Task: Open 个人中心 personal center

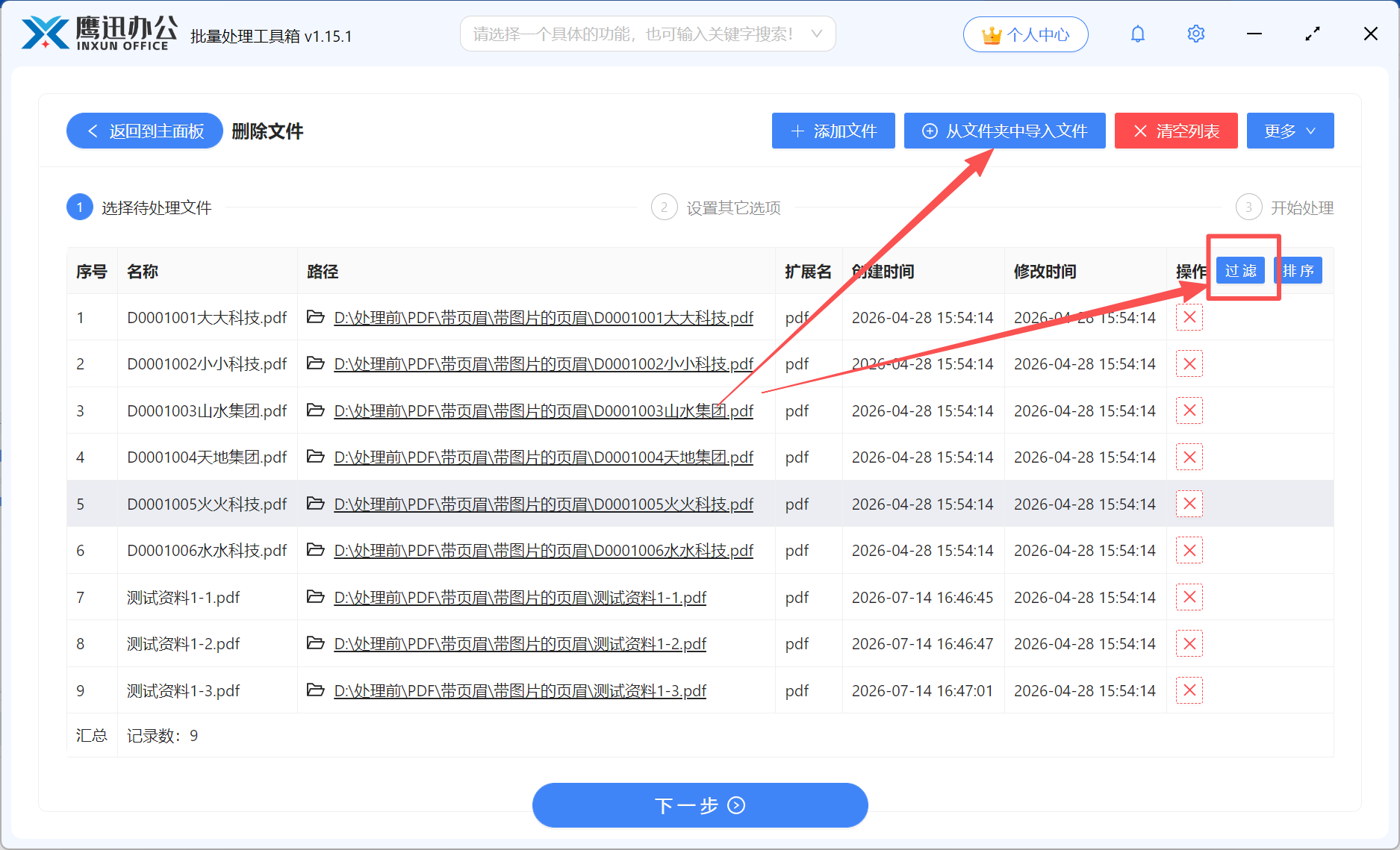Action: click(1025, 34)
